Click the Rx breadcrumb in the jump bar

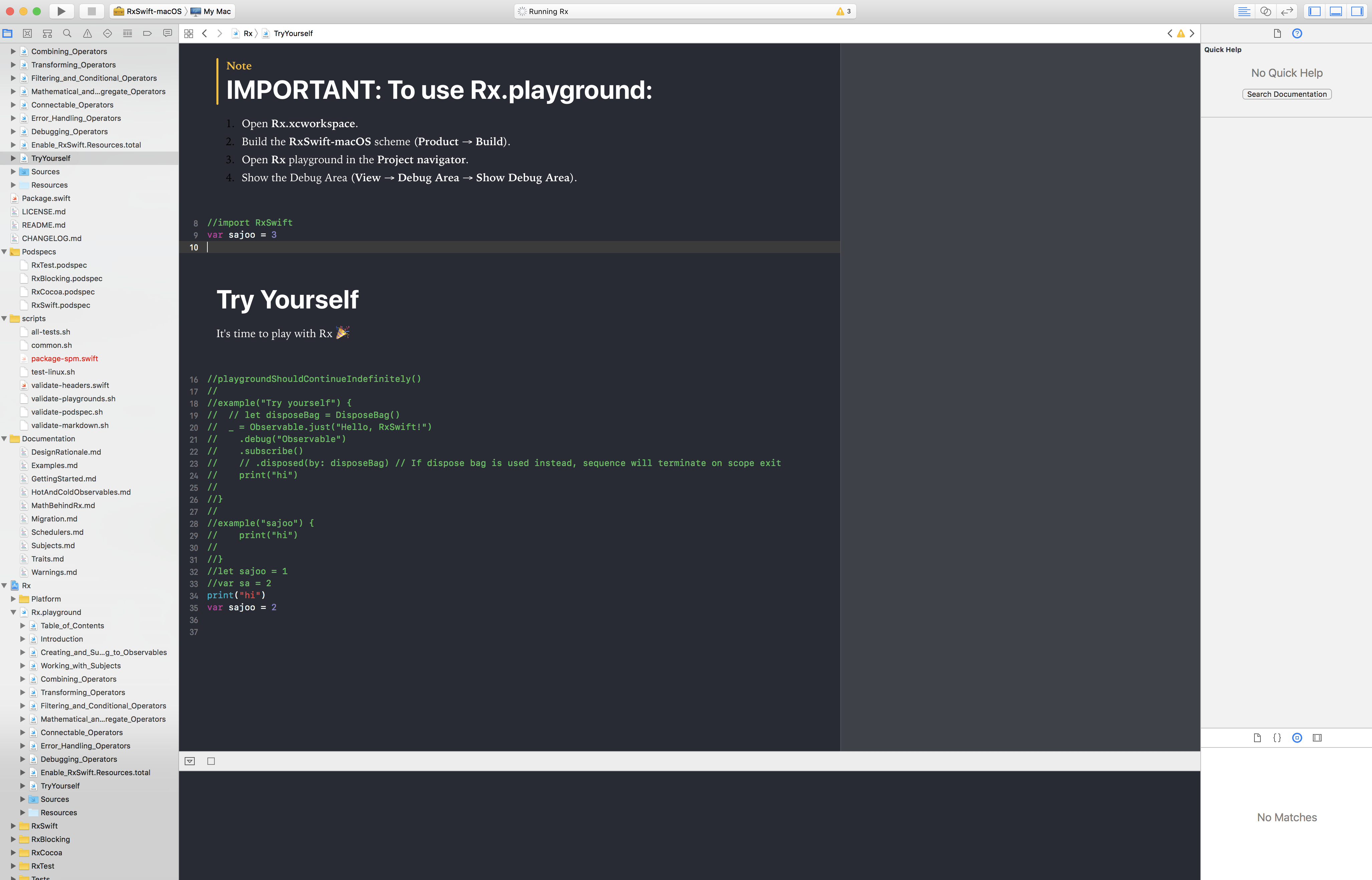[x=242, y=33]
